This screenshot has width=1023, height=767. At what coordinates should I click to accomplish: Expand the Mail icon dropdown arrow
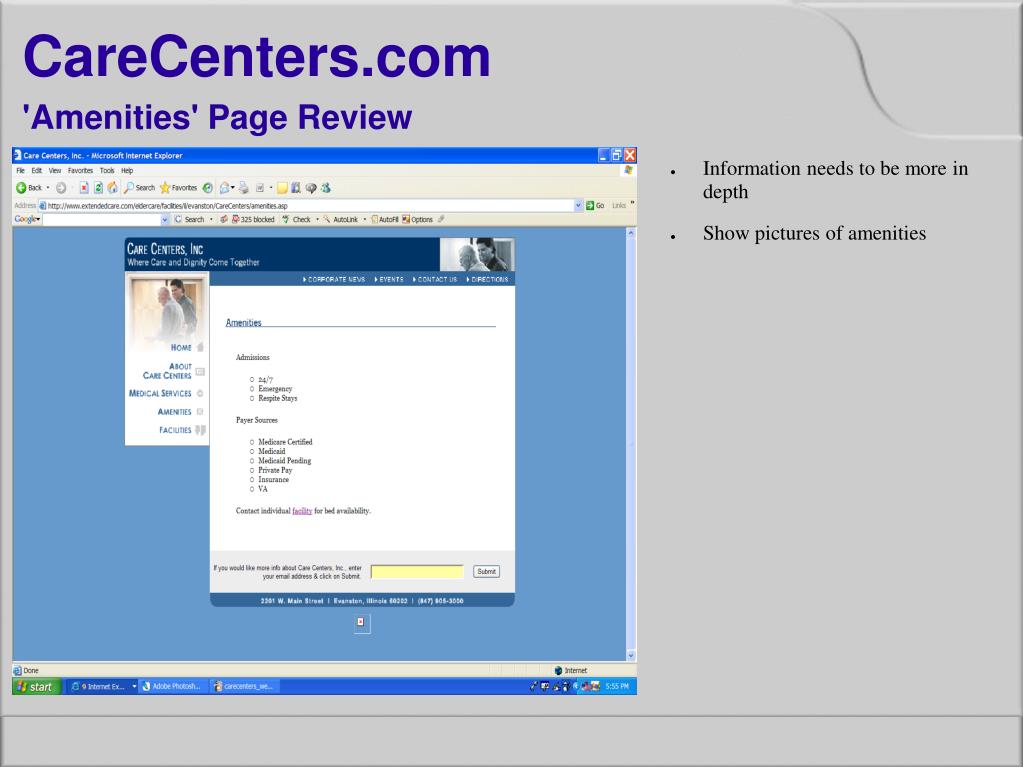pos(233,188)
